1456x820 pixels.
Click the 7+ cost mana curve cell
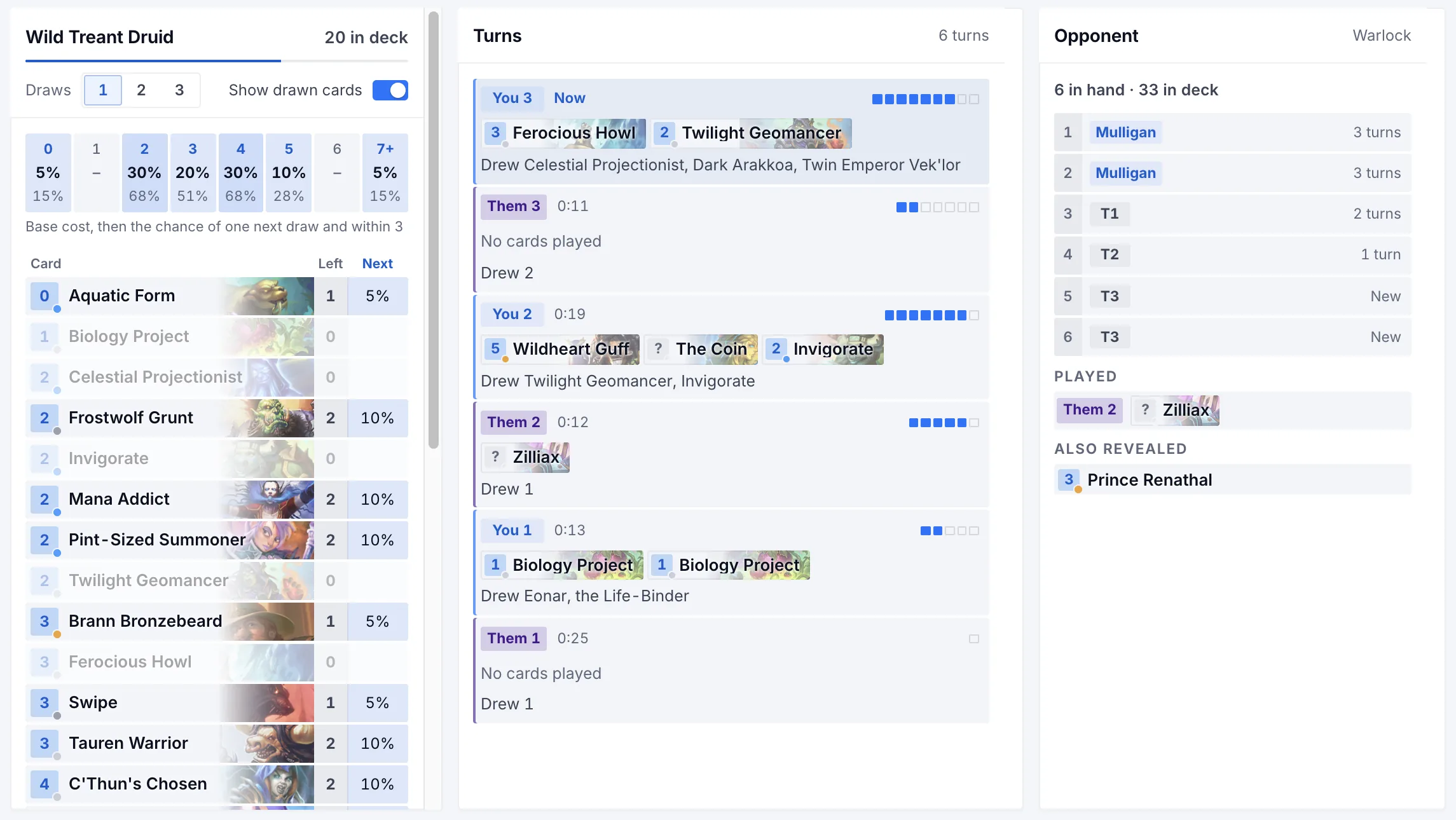click(385, 172)
